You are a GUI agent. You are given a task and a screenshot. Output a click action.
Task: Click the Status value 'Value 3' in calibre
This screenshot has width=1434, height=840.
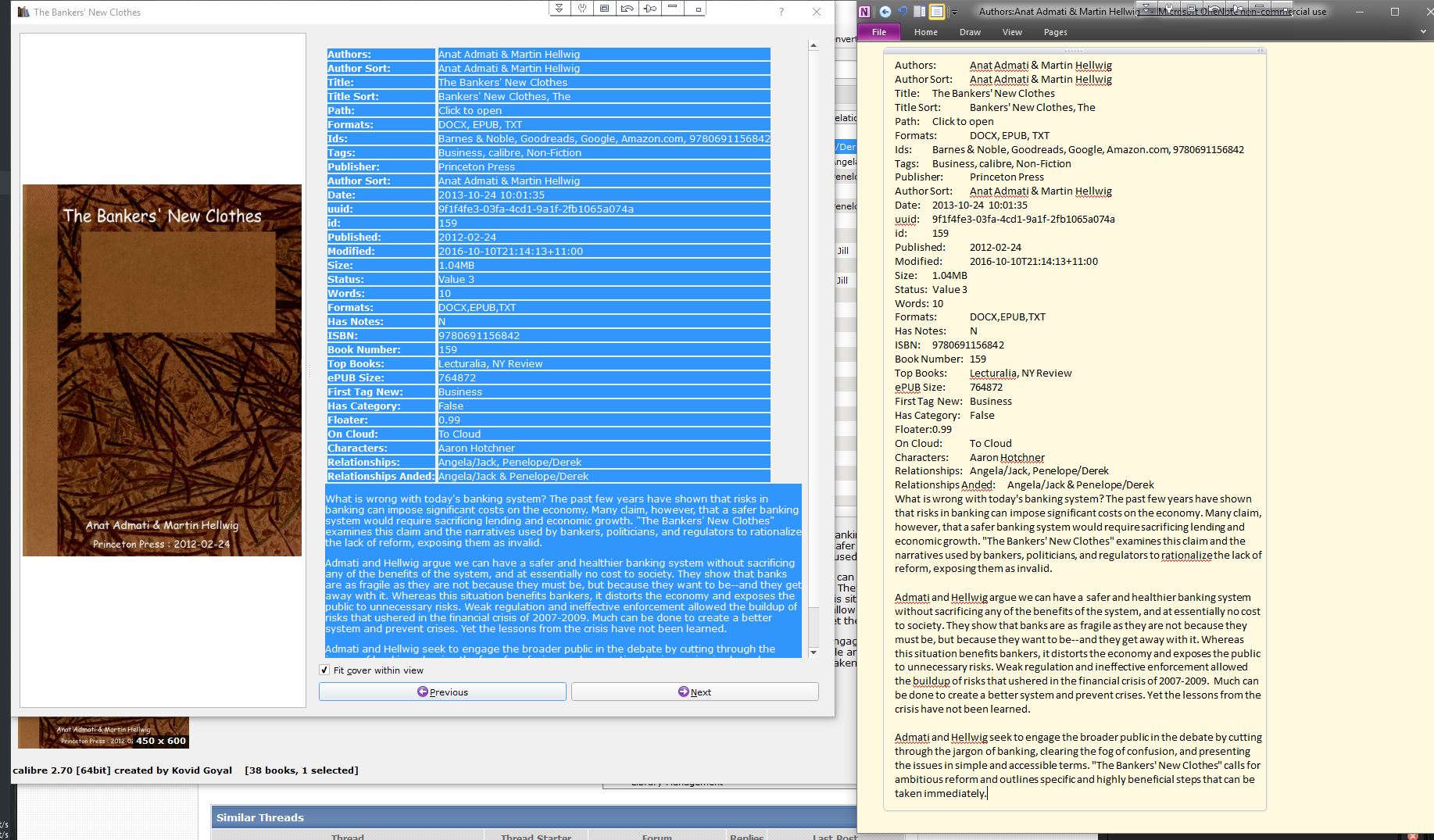pyautogui.click(x=456, y=279)
